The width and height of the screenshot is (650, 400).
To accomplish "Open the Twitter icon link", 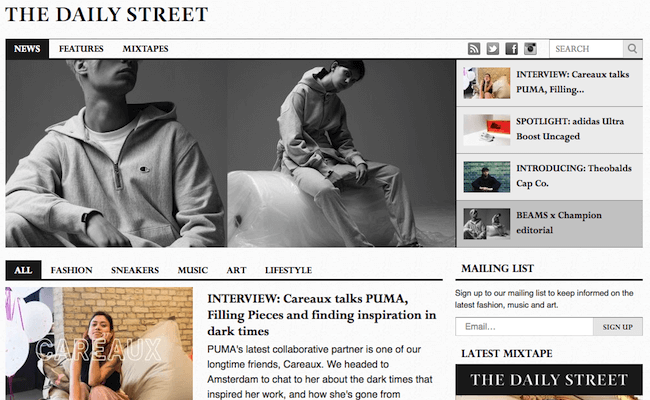I will pos(492,48).
